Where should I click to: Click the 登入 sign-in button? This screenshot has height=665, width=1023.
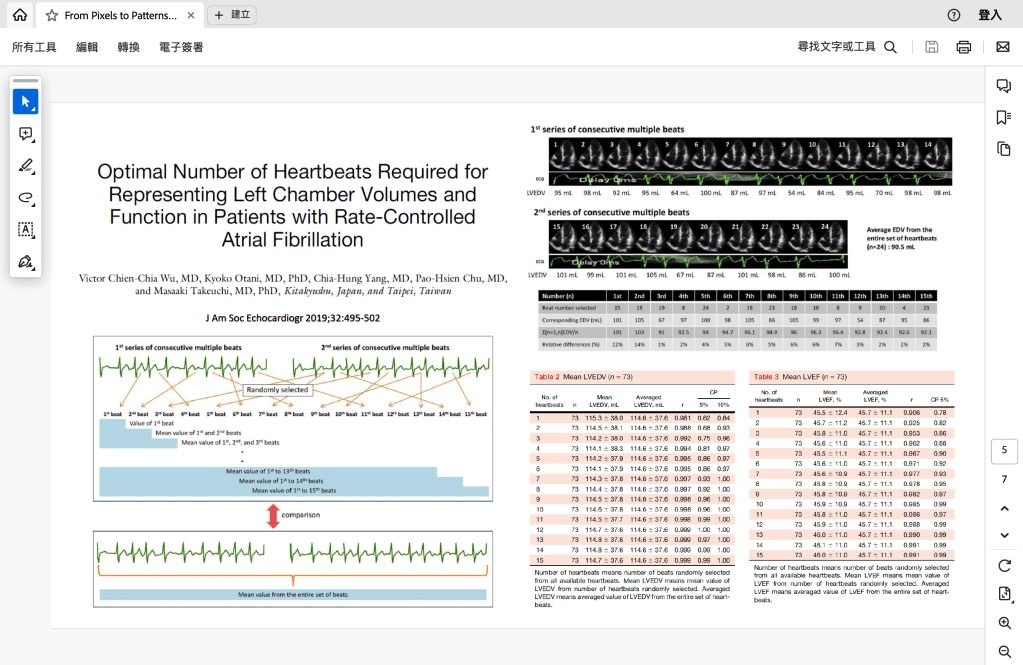click(x=989, y=15)
